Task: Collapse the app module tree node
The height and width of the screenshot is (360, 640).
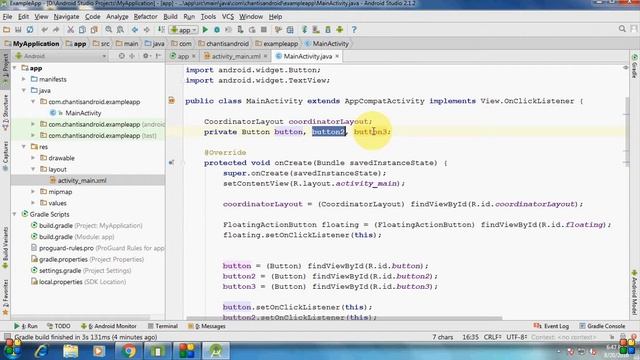Action: (x=15, y=68)
